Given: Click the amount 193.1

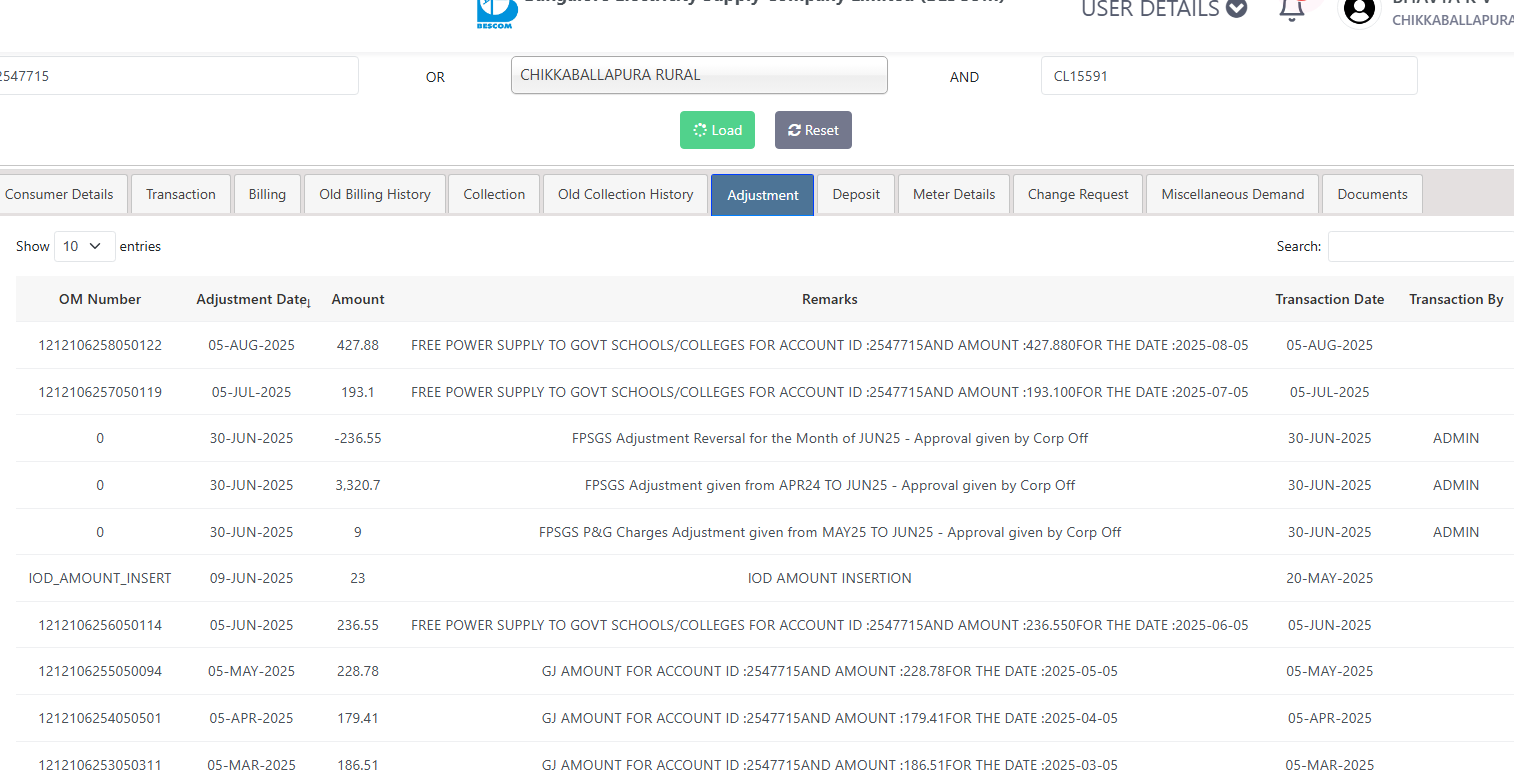Looking at the screenshot, I should point(358,392).
